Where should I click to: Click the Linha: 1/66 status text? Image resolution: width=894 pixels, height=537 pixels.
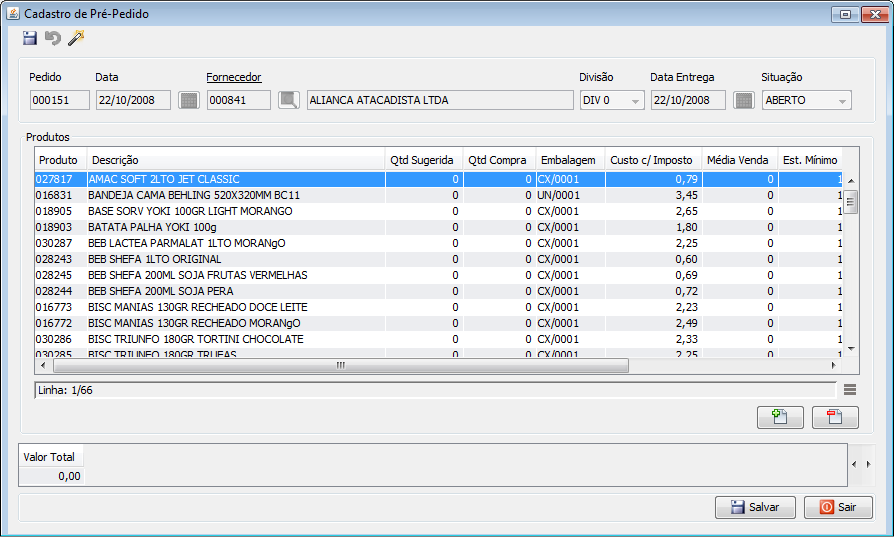[65, 390]
